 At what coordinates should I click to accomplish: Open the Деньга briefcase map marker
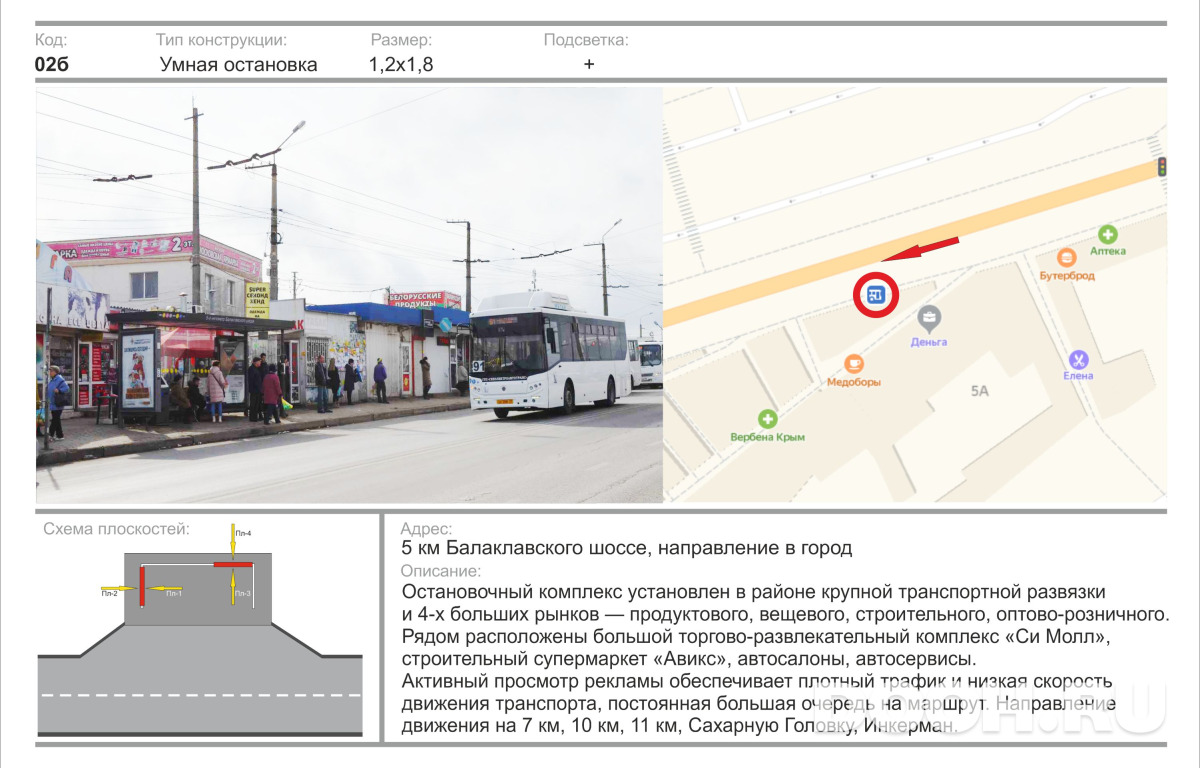coord(929,319)
